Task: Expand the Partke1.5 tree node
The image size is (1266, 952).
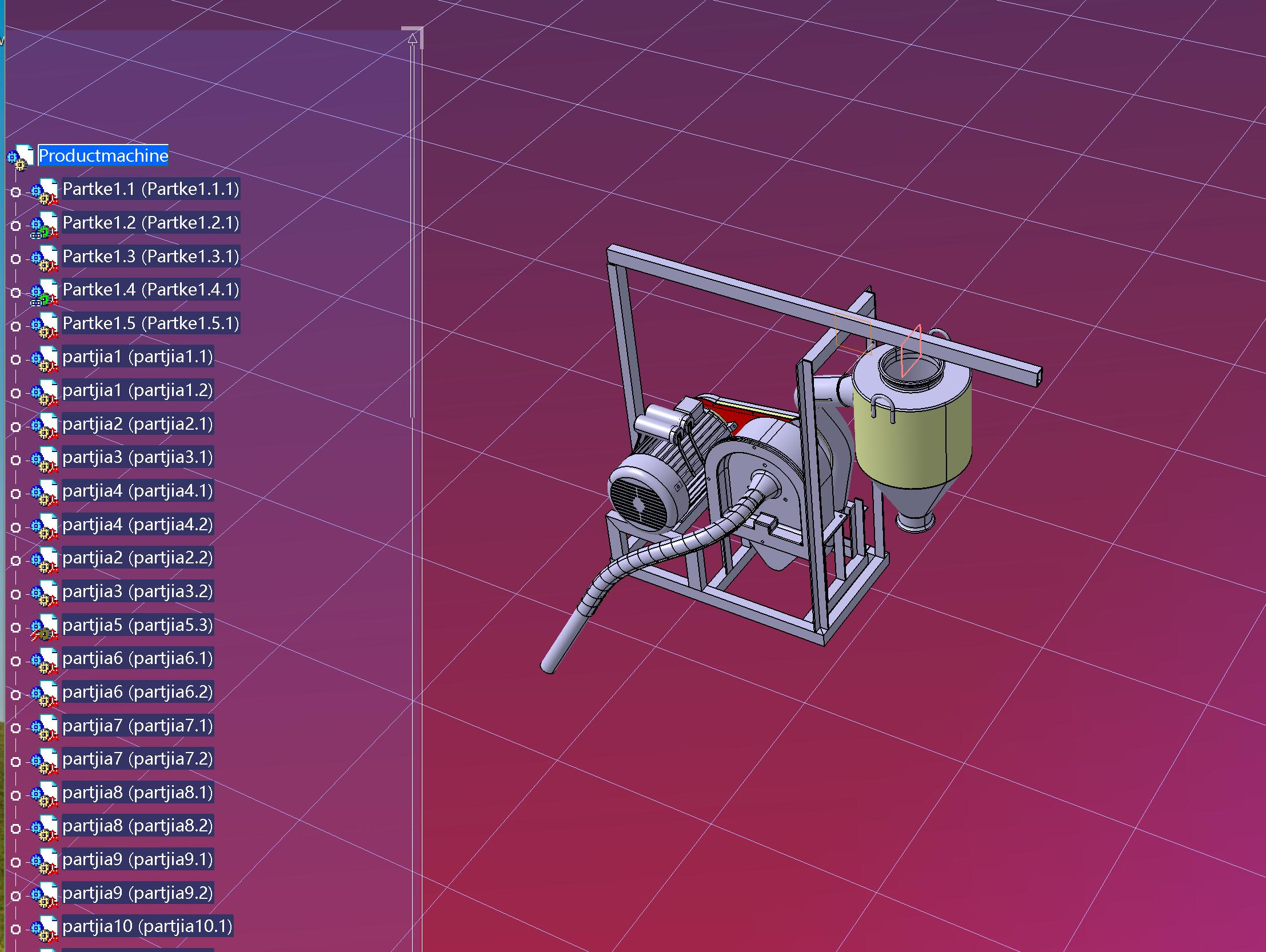Action: (16, 326)
